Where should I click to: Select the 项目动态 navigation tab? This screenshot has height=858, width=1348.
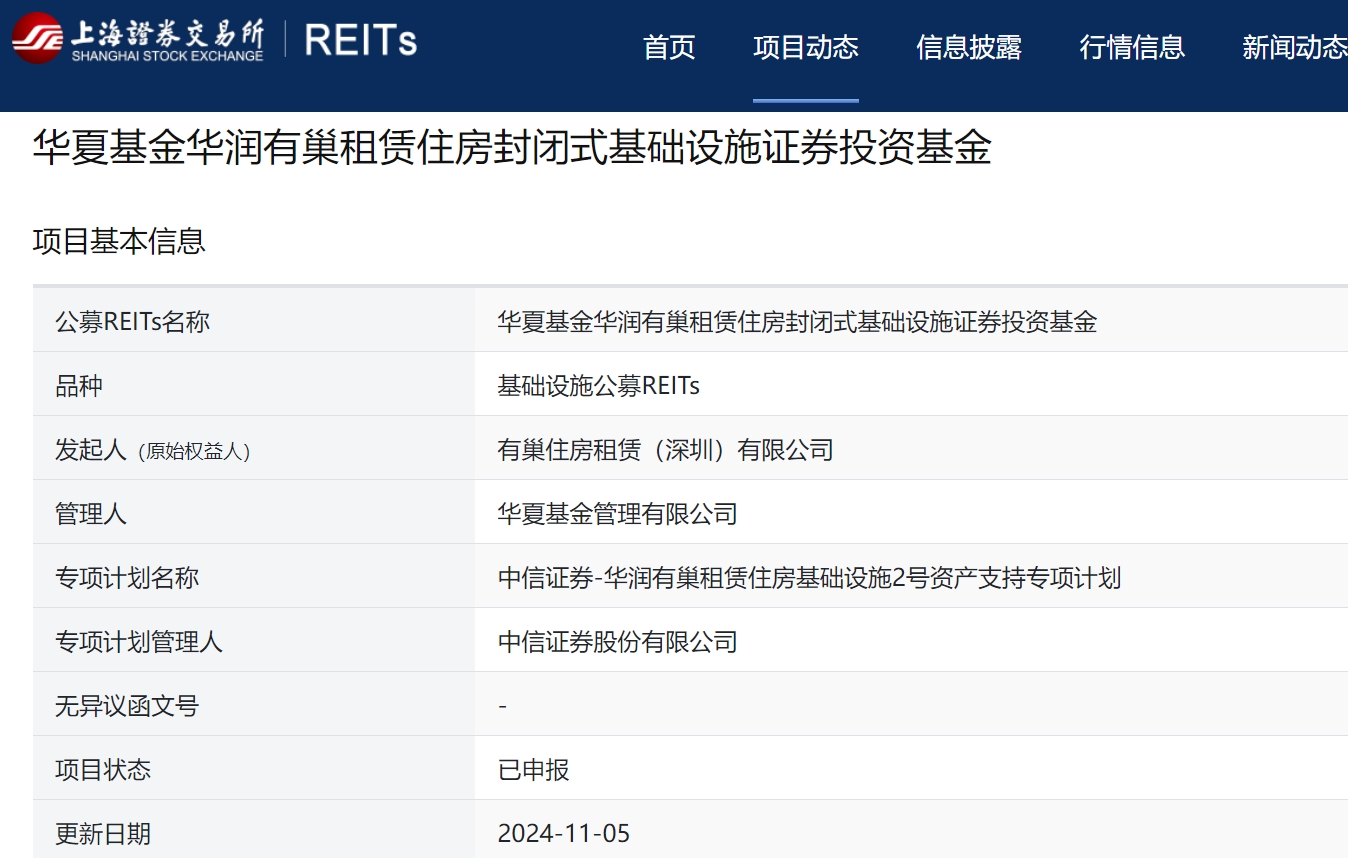(x=806, y=47)
